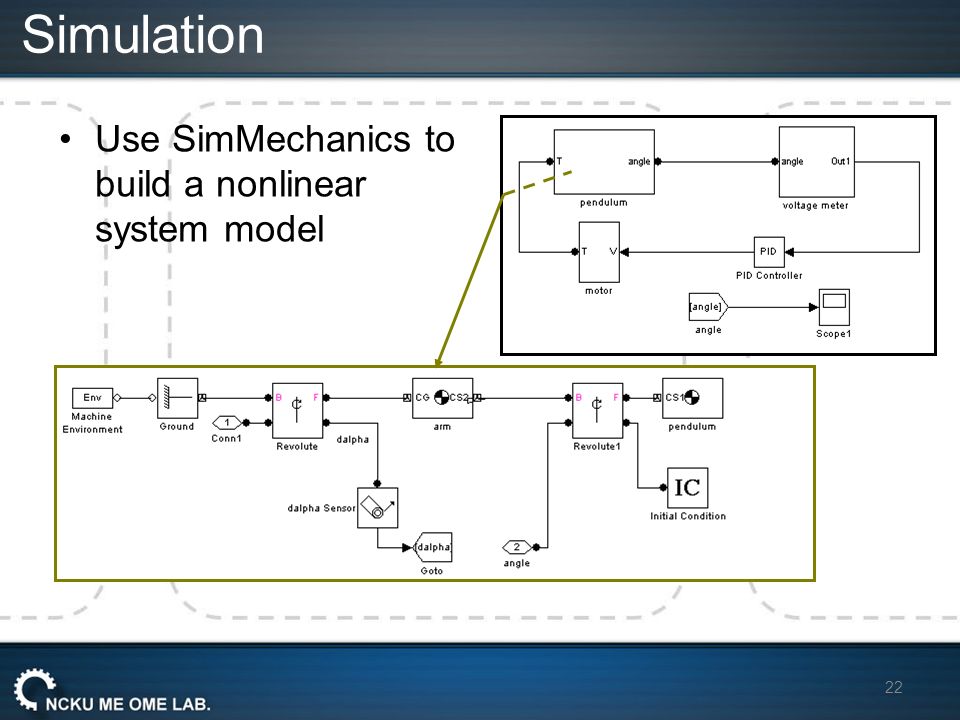Click the 'PID Controller' label text
Image resolution: width=960 pixels, height=720 pixels.
tap(769, 276)
